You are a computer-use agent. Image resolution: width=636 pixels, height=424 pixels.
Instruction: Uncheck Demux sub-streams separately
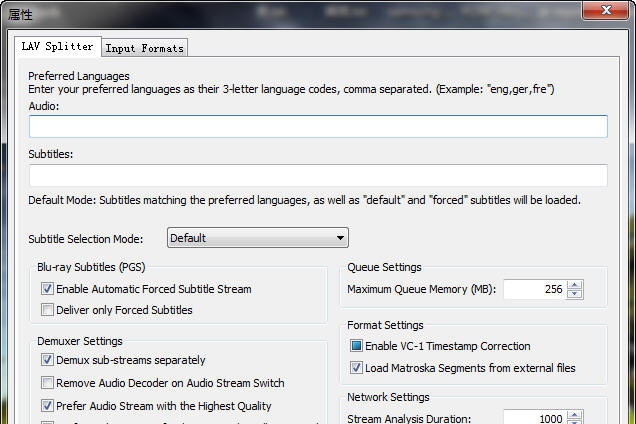pyautogui.click(x=47, y=360)
